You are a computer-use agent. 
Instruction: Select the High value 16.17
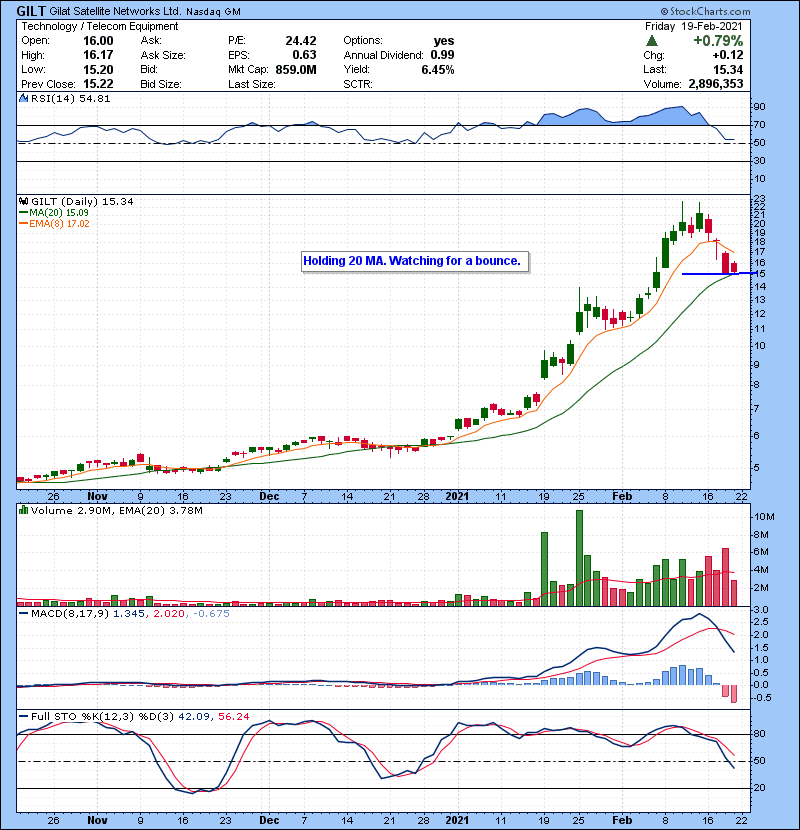coord(98,55)
